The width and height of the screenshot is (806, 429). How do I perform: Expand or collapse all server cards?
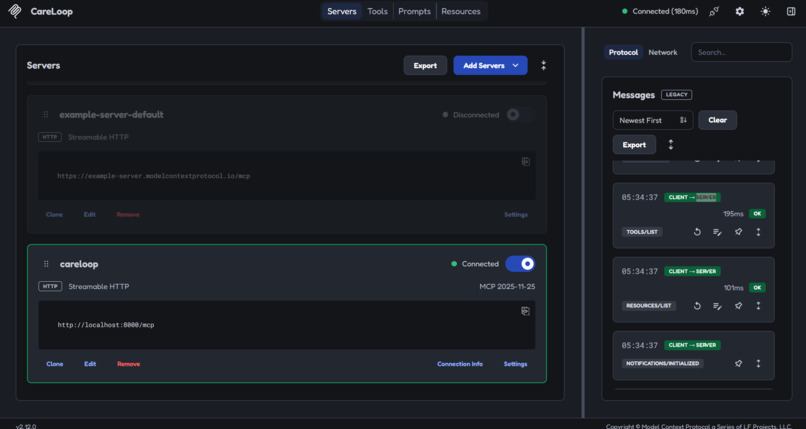(x=543, y=65)
